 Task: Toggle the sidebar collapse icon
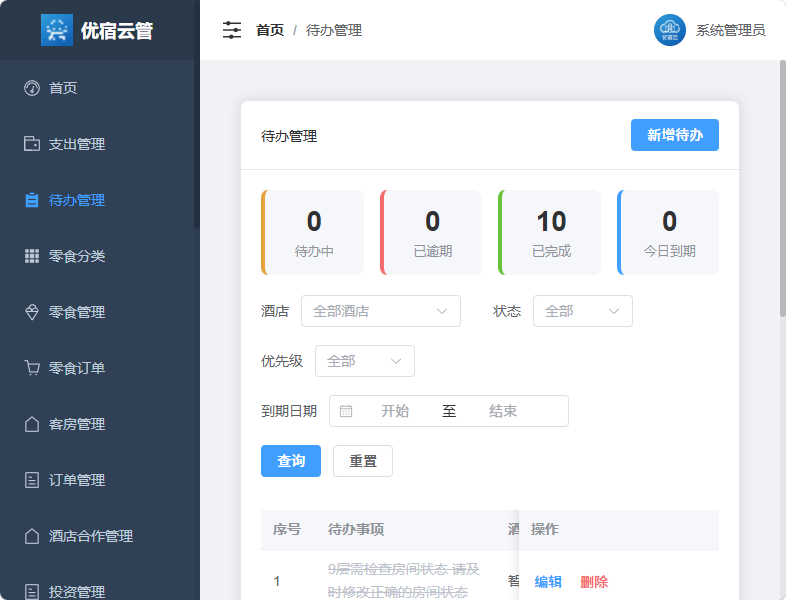click(232, 30)
